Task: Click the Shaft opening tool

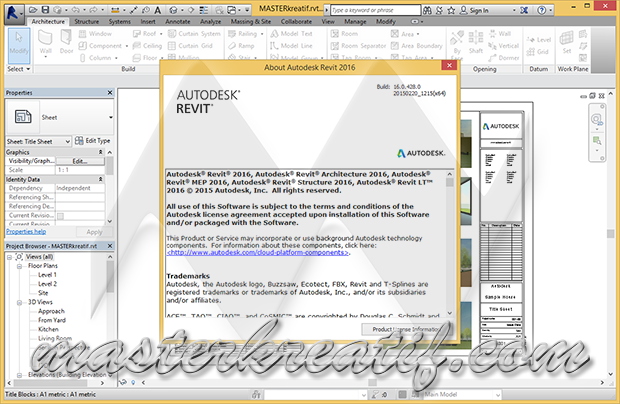Action: pos(476,43)
